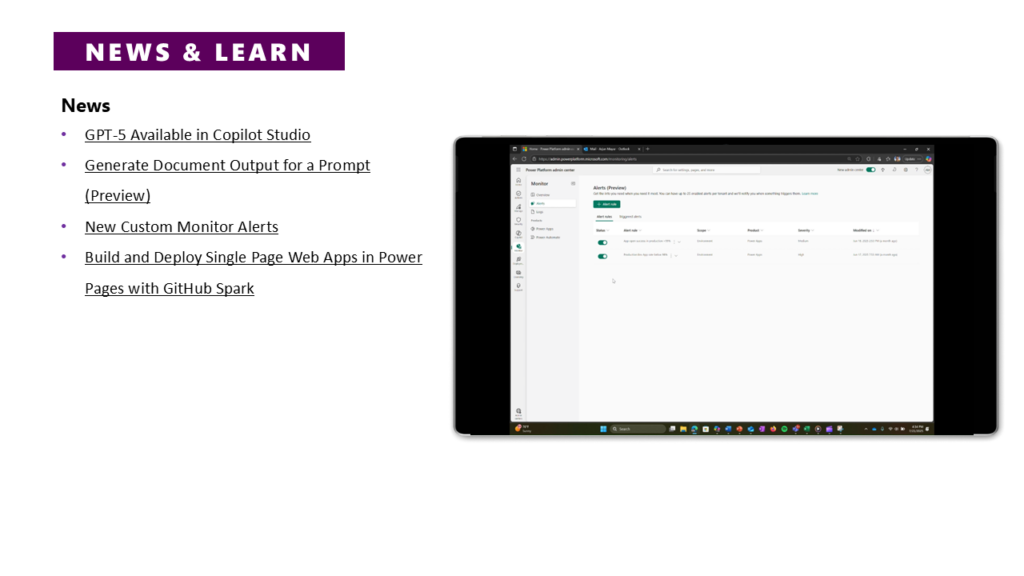Select the Power Platform admin browser tab

click(551, 149)
